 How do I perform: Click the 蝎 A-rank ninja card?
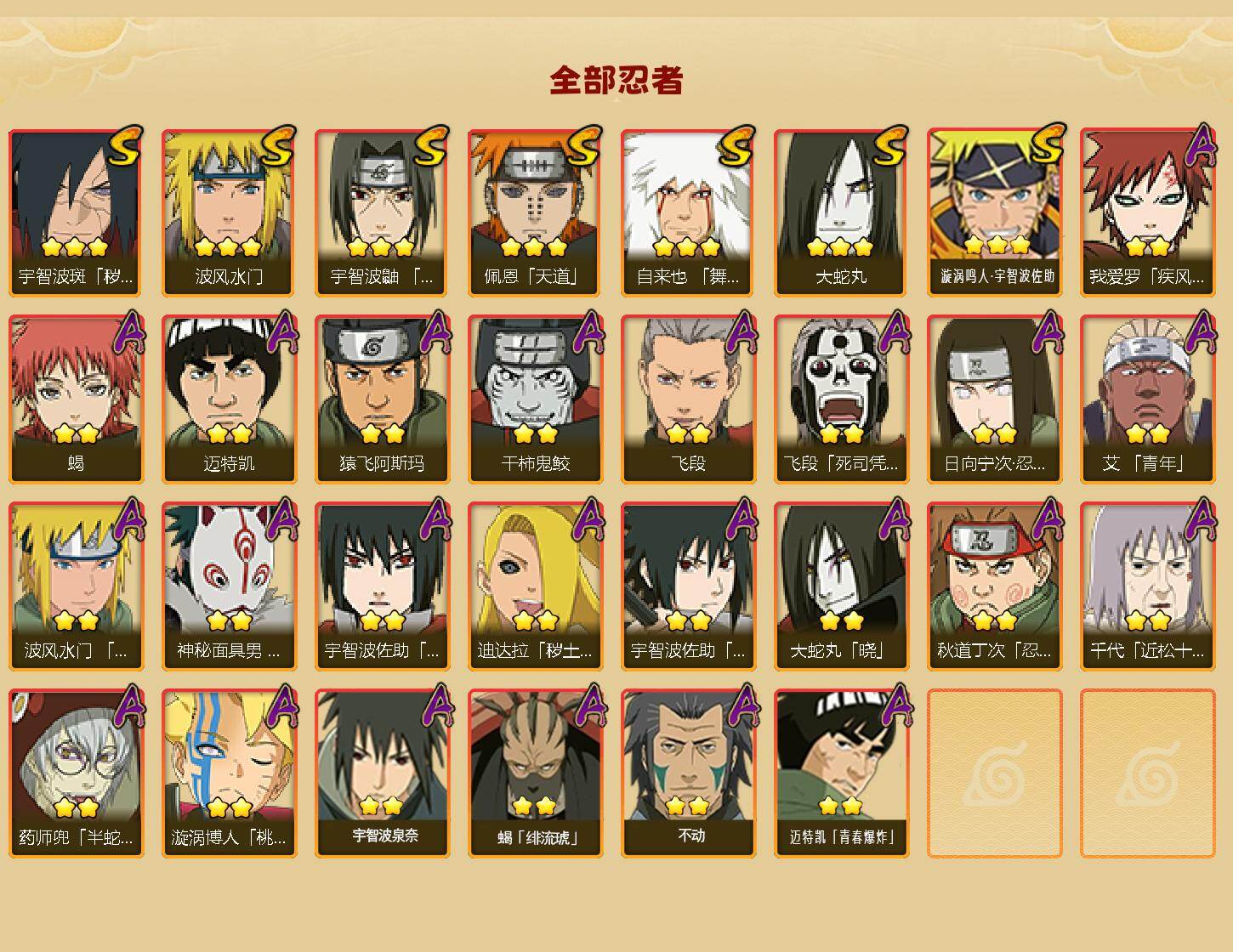point(76,399)
